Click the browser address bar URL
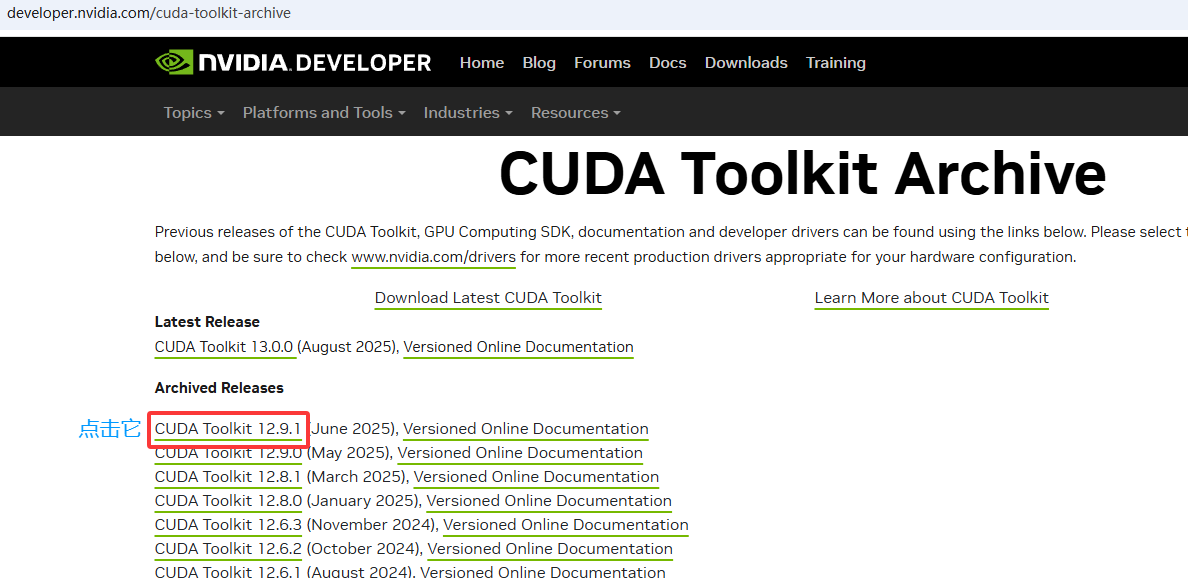 [x=148, y=13]
